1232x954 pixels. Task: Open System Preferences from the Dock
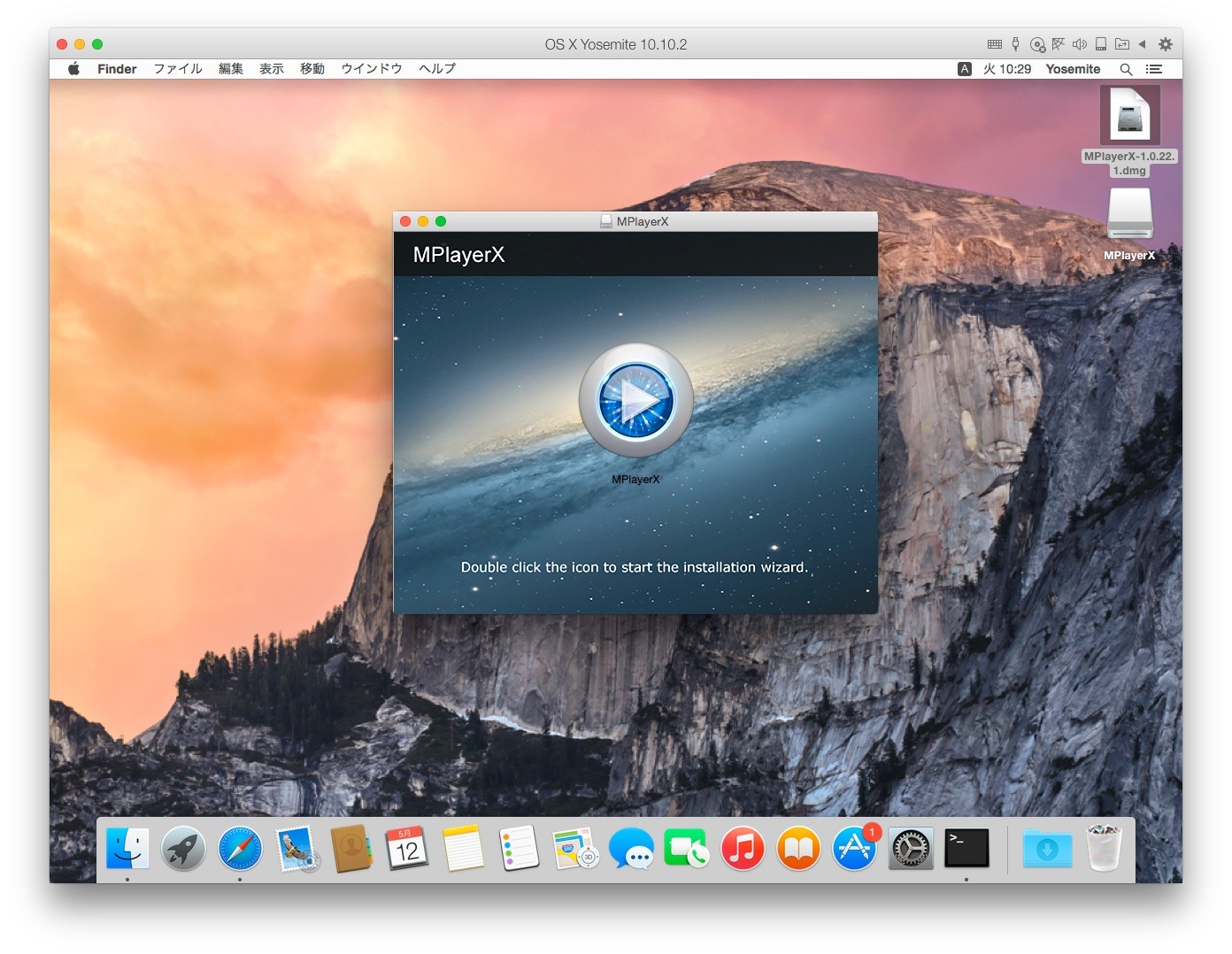click(x=911, y=849)
